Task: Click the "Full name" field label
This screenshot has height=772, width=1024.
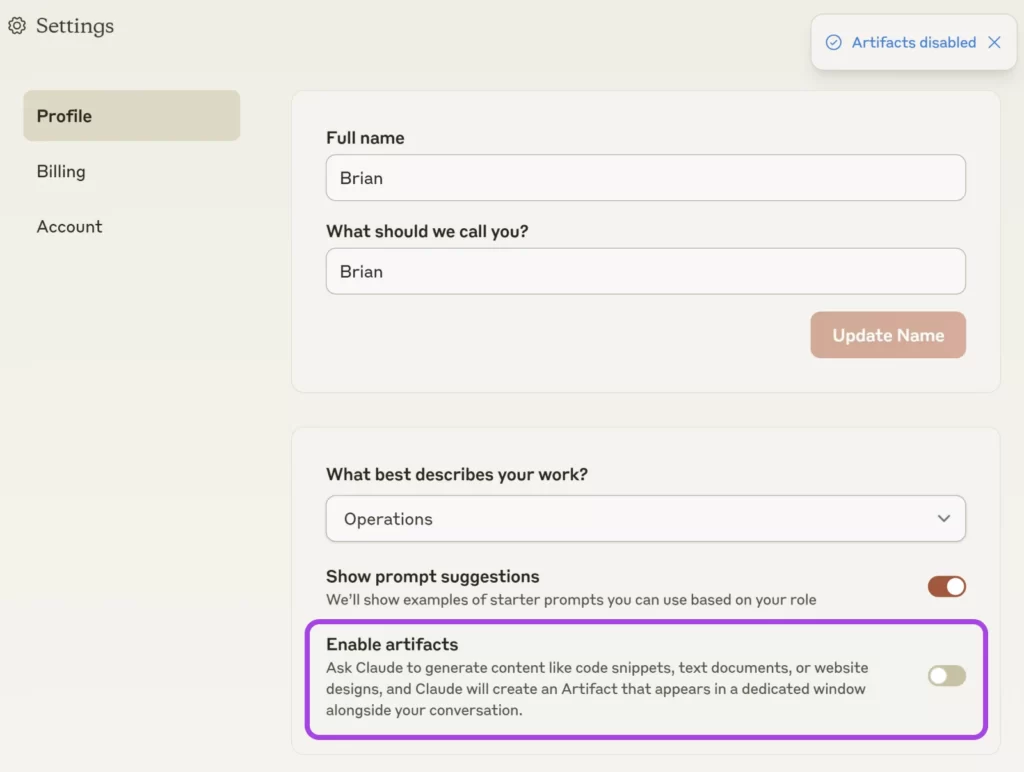Action: [x=365, y=138]
